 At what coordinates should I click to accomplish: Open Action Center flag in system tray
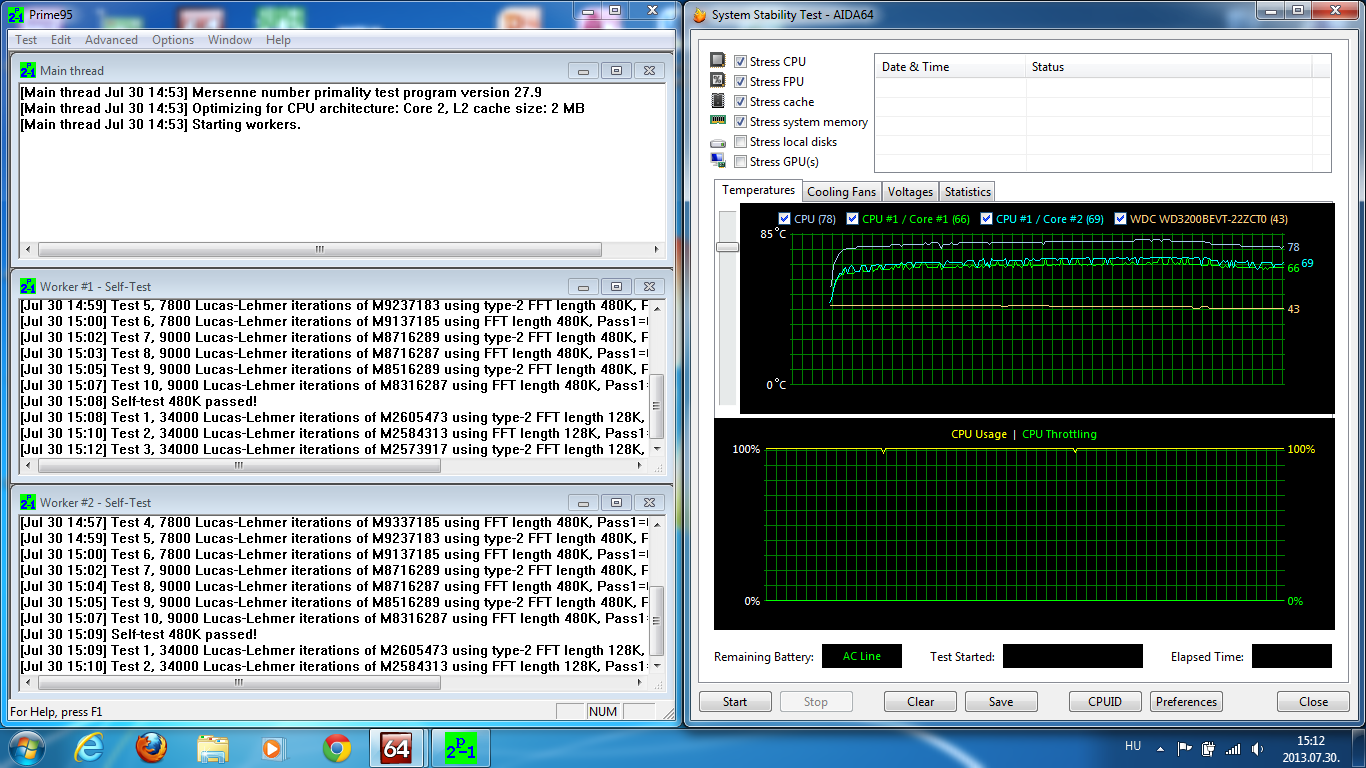pos(1185,748)
